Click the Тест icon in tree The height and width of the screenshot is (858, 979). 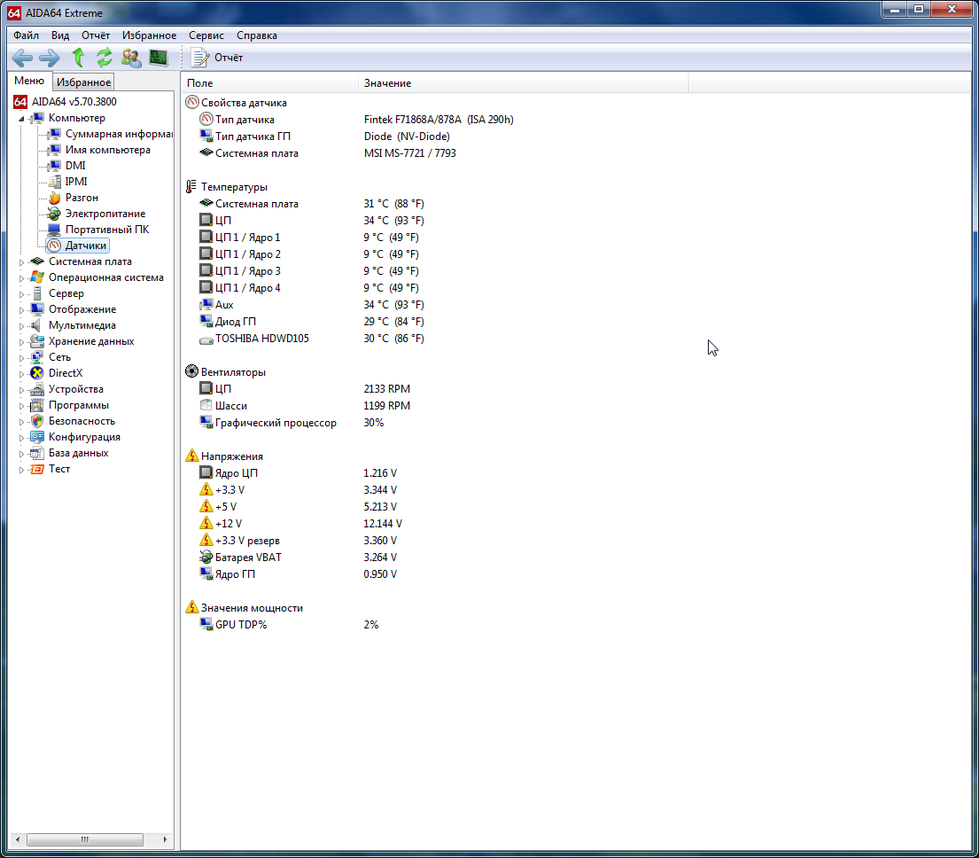click(37, 469)
